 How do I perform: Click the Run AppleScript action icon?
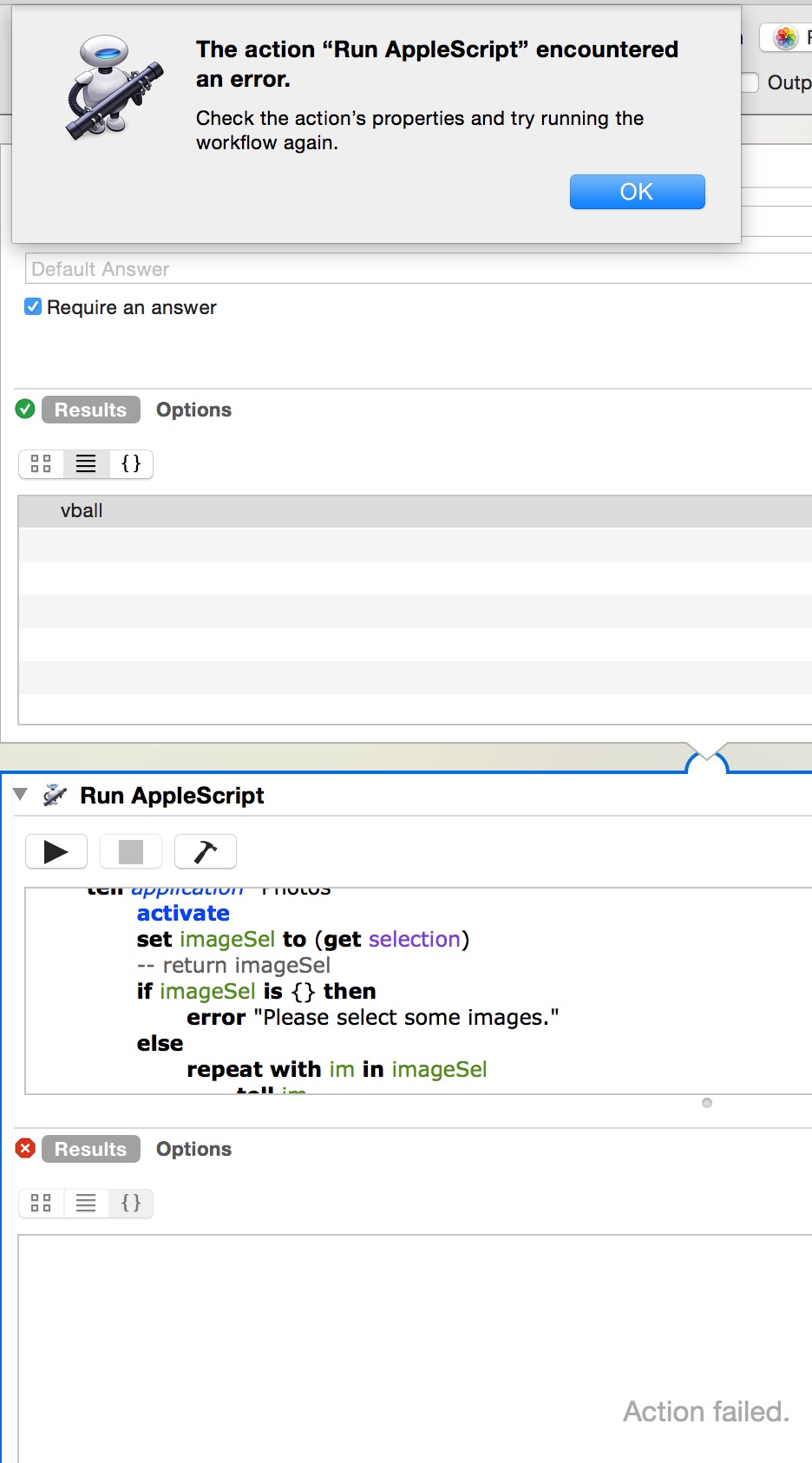tap(55, 795)
